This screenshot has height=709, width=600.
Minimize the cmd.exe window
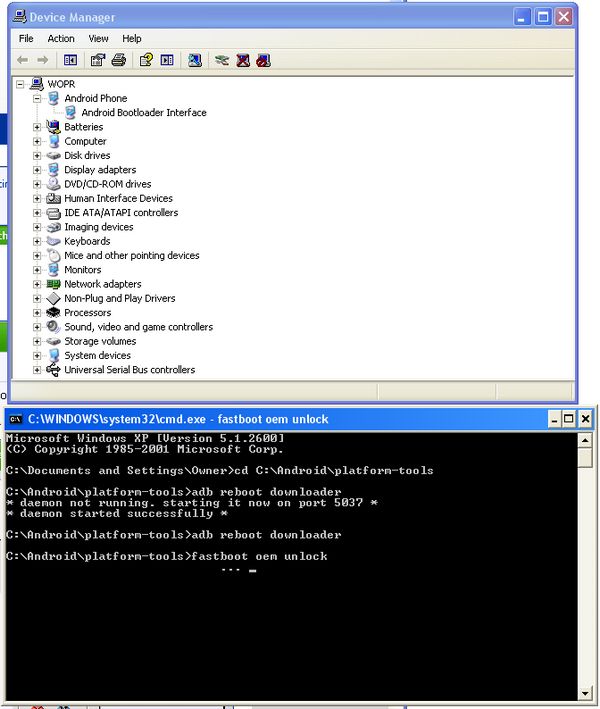click(554, 419)
